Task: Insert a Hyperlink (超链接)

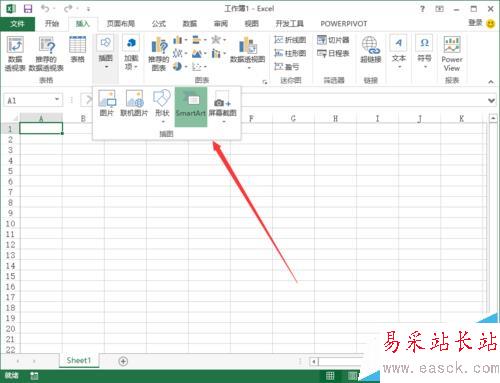Action: point(370,50)
